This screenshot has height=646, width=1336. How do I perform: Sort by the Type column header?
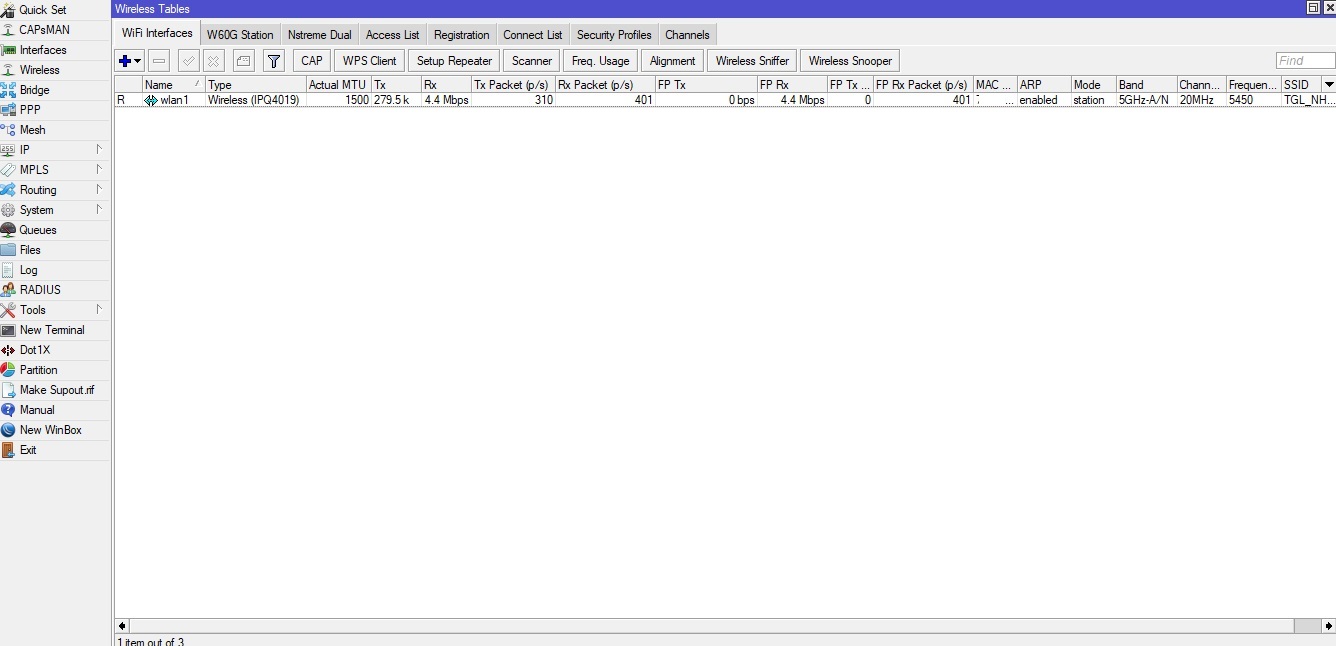(x=255, y=85)
